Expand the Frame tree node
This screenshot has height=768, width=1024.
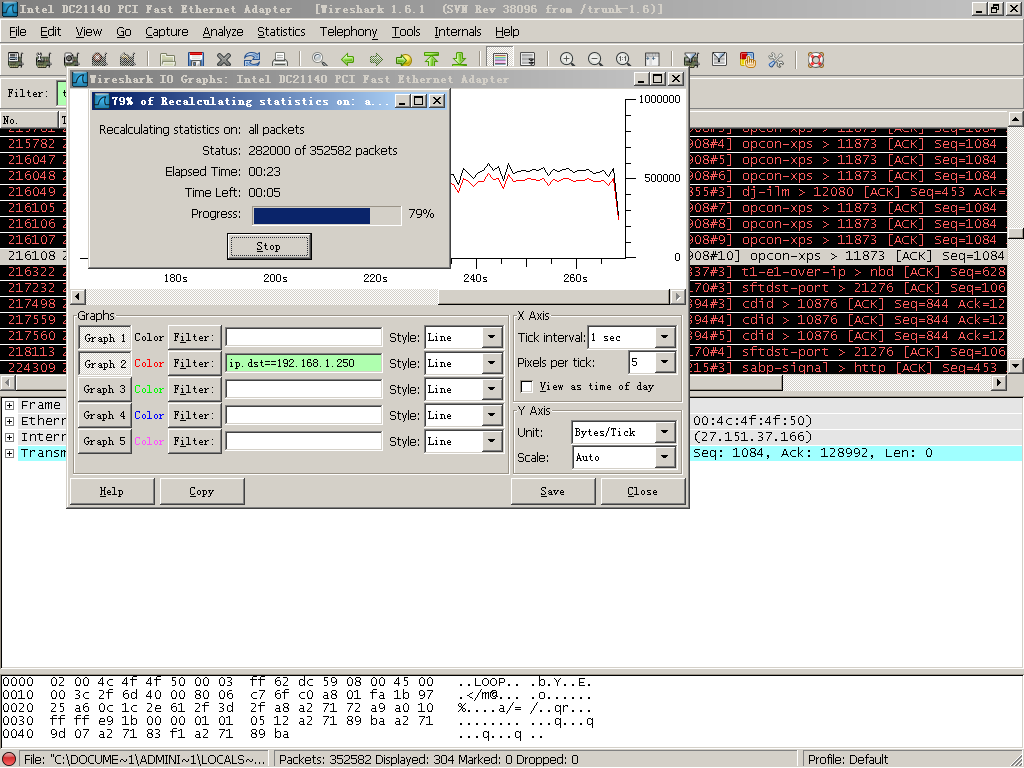(x=9, y=405)
